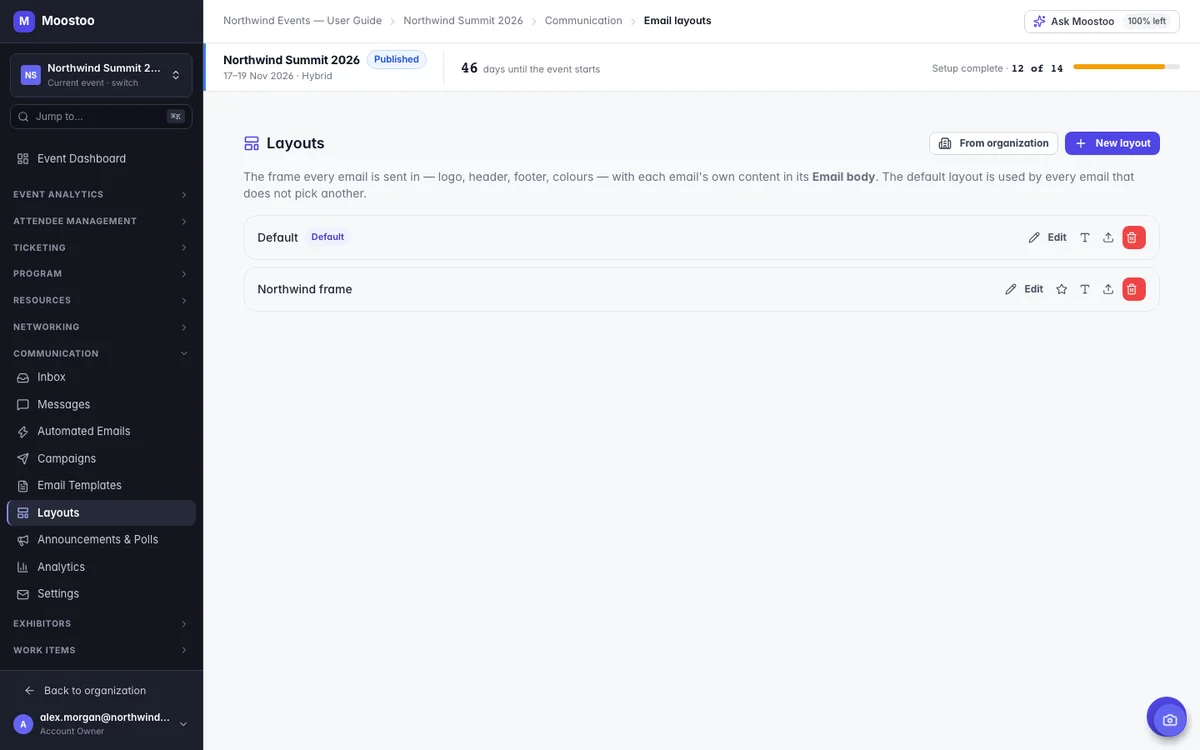Screen dimensions: 1200x750
Task: Click the 100% left usage badge
Action: [1146, 21]
